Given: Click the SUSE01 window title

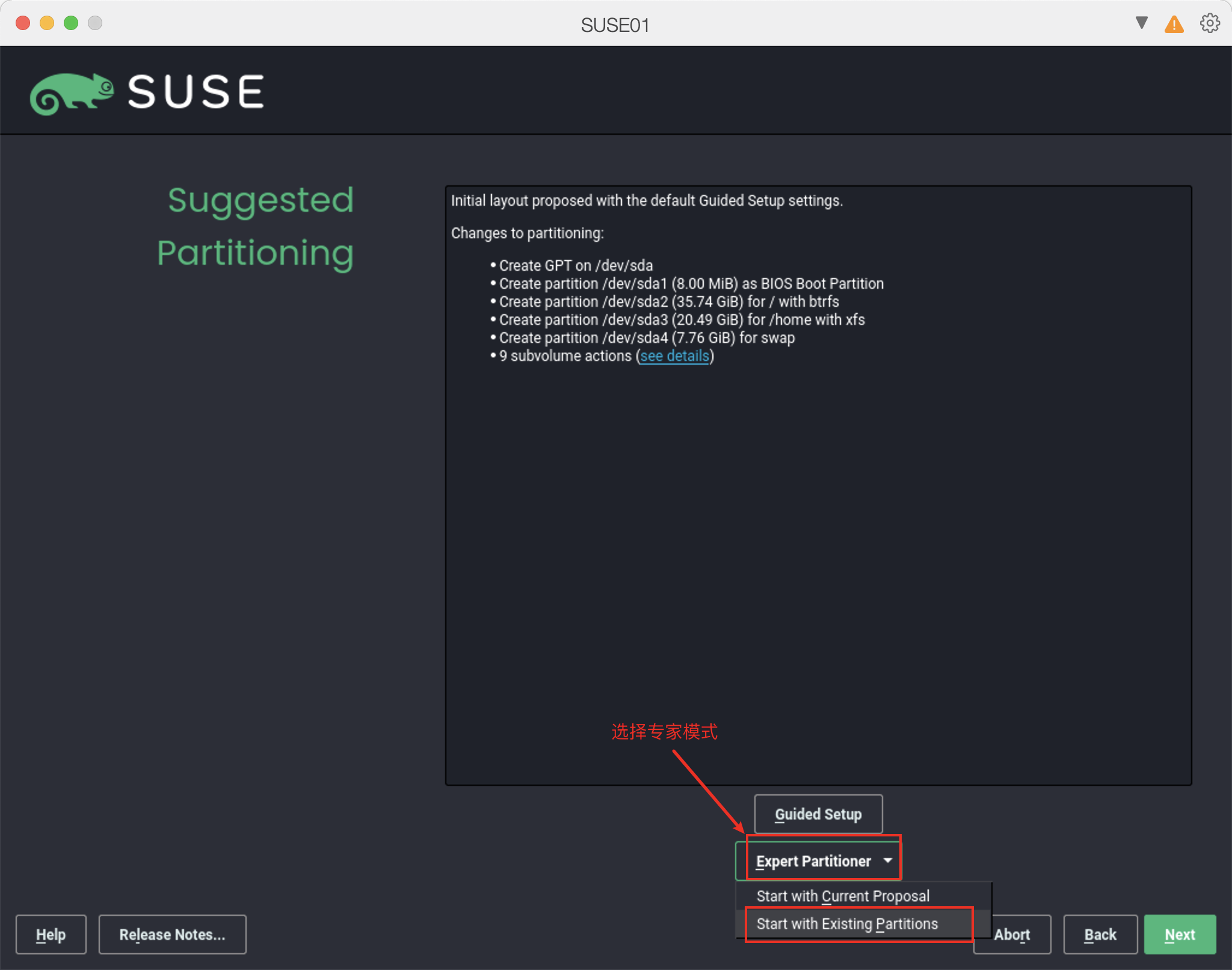Looking at the screenshot, I should pyautogui.click(x=615, y=25).
